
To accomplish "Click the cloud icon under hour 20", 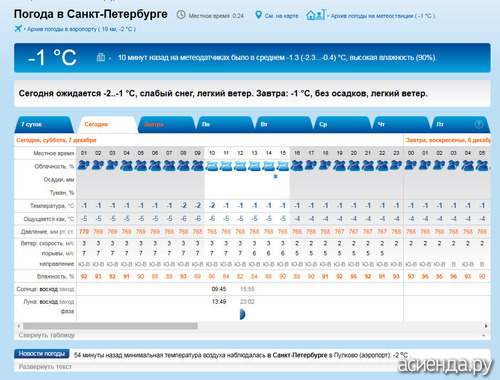I will coord(354,165).
